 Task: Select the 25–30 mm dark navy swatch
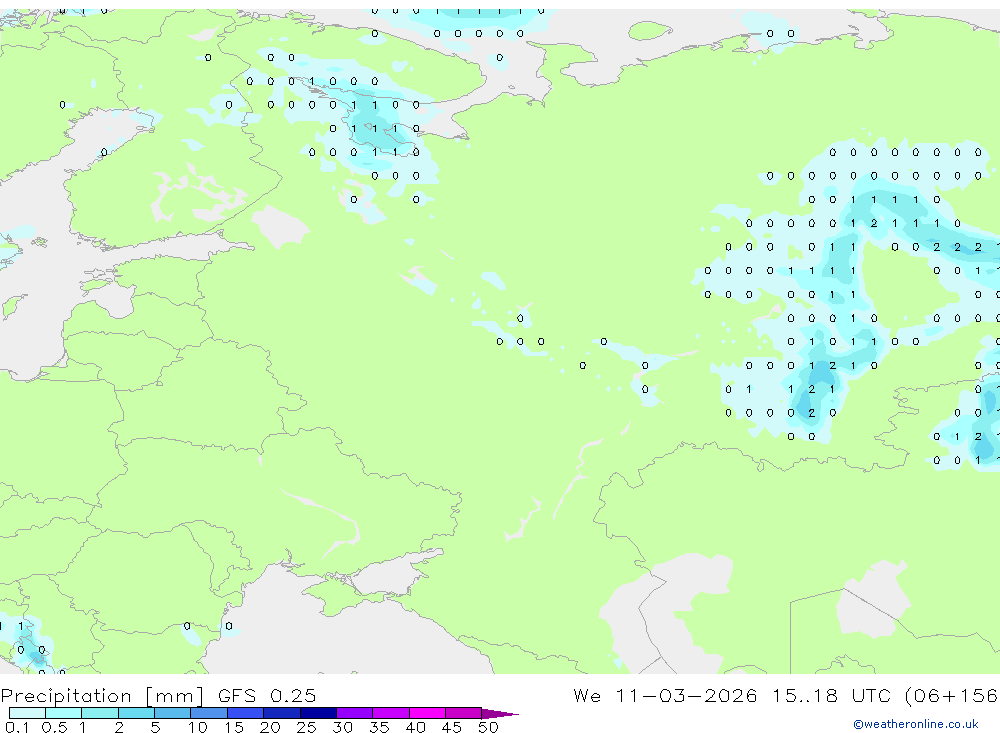click(x=318, y=713)
